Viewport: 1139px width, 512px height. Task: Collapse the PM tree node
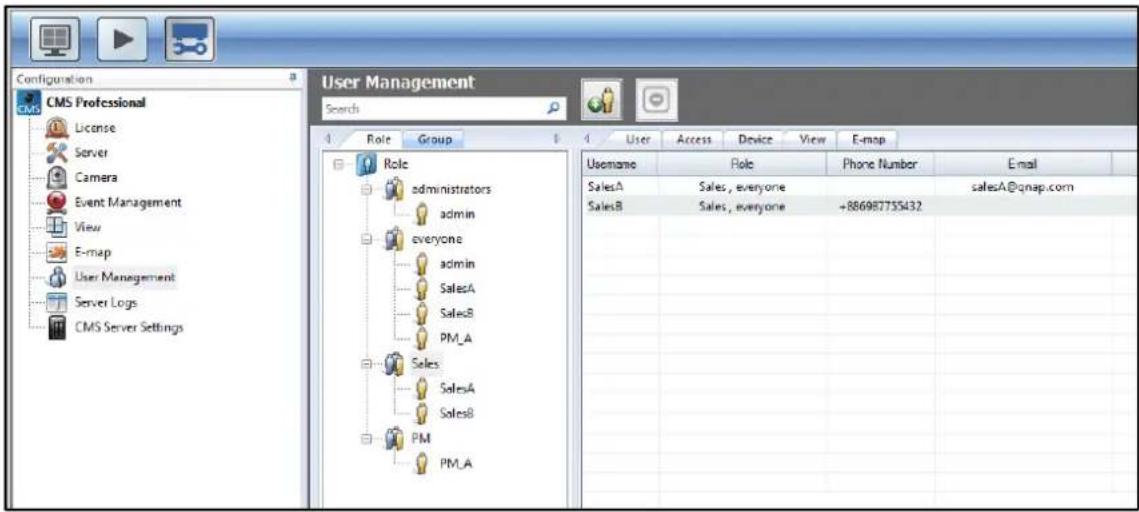click(368, 439)
